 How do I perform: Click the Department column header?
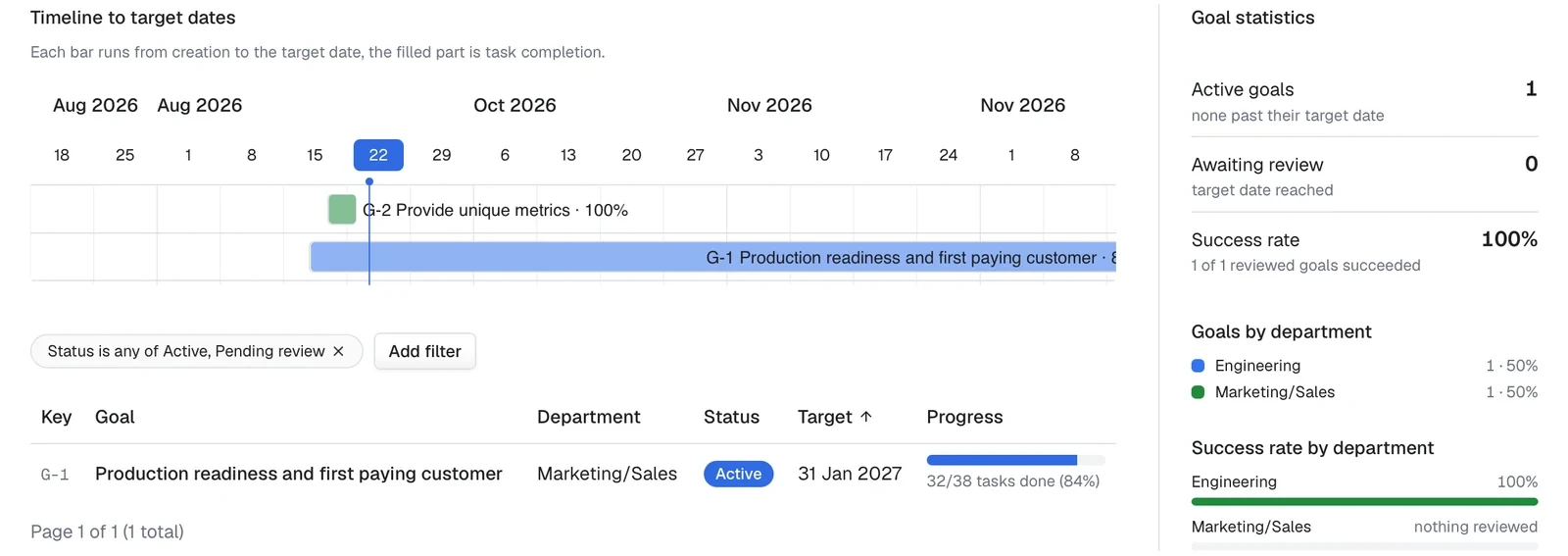pyautogui.click(x=588, y=417)
